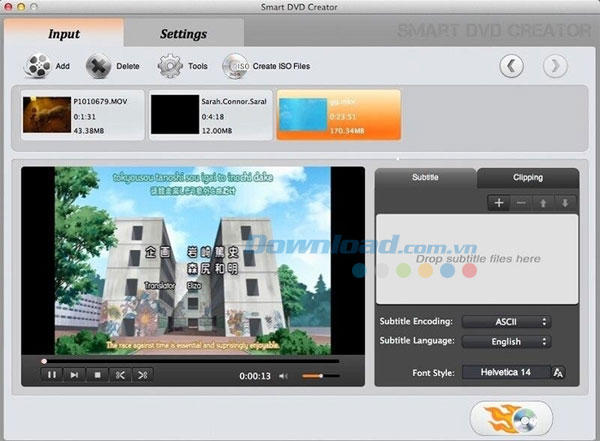Click the Add video icon

[x=37, y=66]
